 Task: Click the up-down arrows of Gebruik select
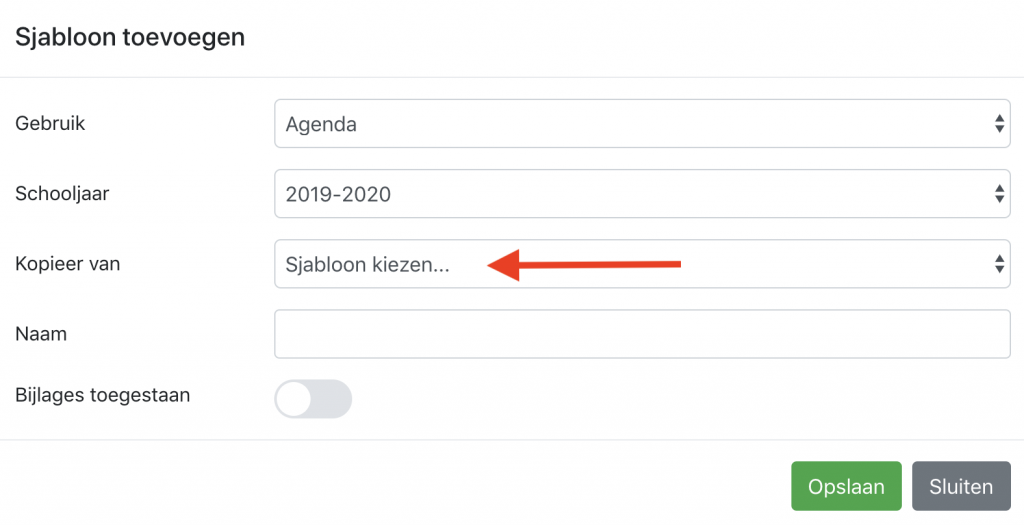coord(999,123)
